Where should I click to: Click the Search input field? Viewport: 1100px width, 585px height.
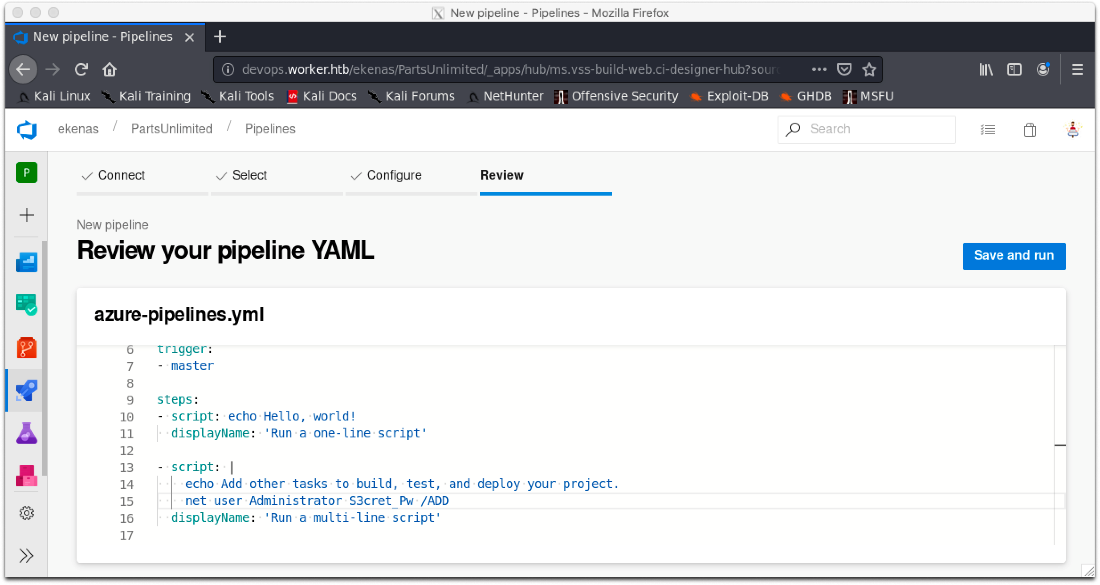click(x=866, y=129)
